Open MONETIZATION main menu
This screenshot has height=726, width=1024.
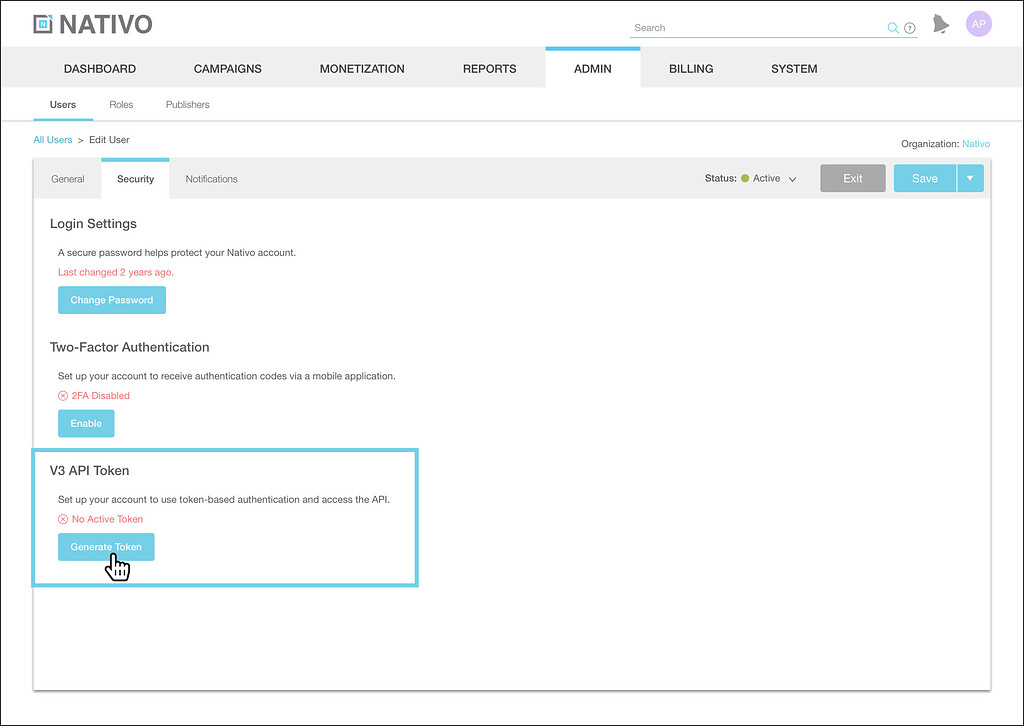[362, 69]
